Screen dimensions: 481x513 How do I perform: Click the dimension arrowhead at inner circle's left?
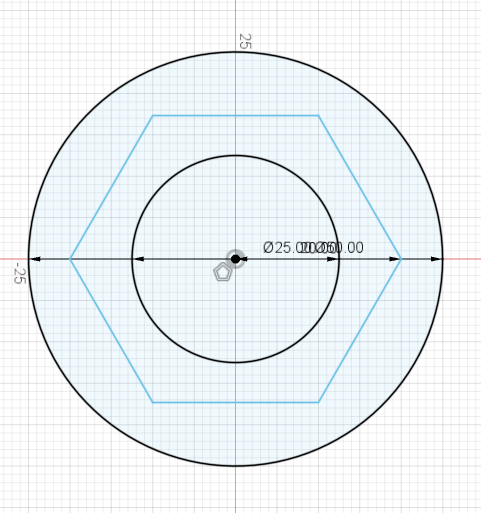pyautogui.click(x=139, y=259)
